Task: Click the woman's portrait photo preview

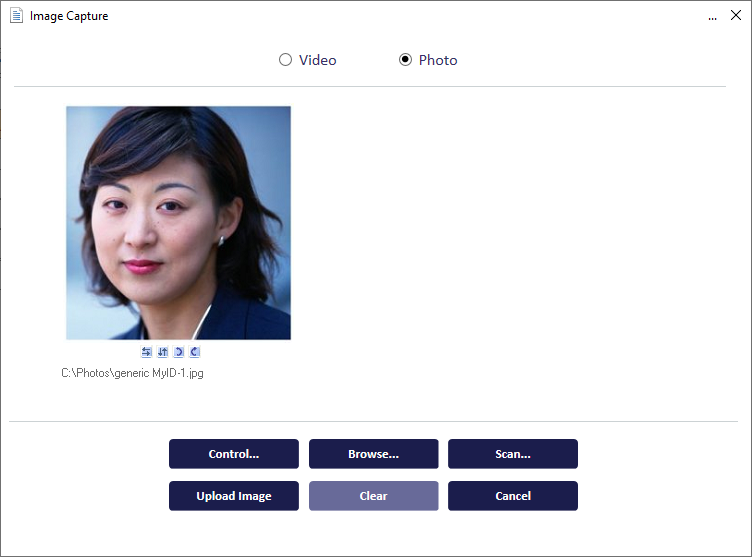Action: point(178,223)
